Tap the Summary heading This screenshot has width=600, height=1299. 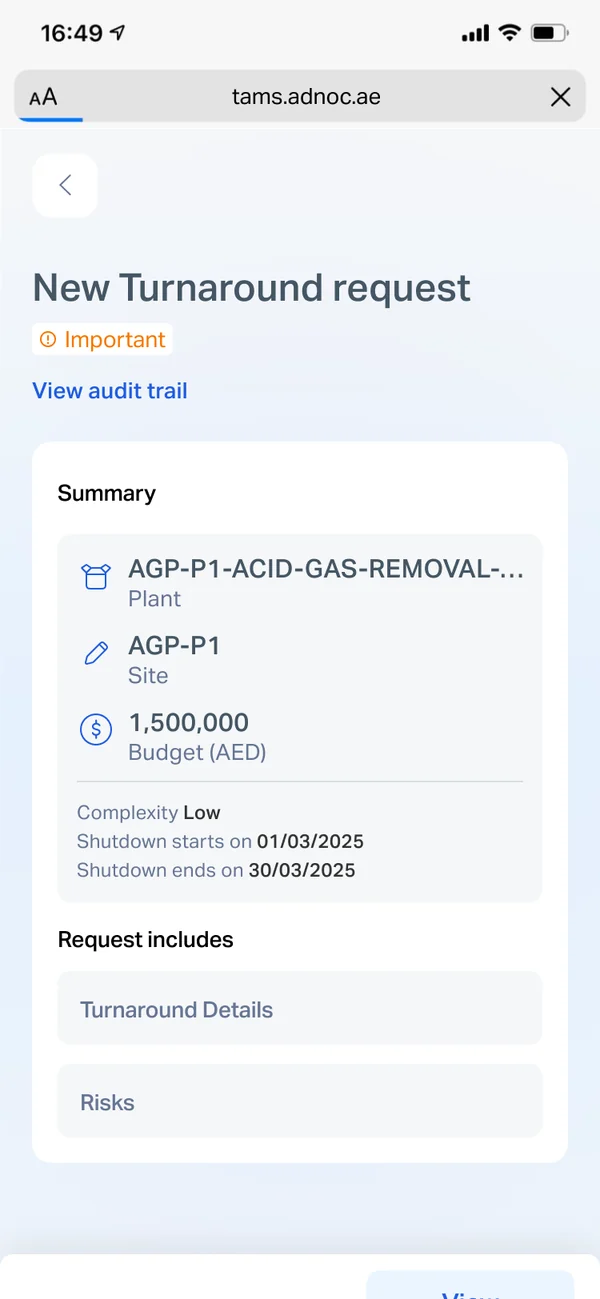(x=107, y=493)
